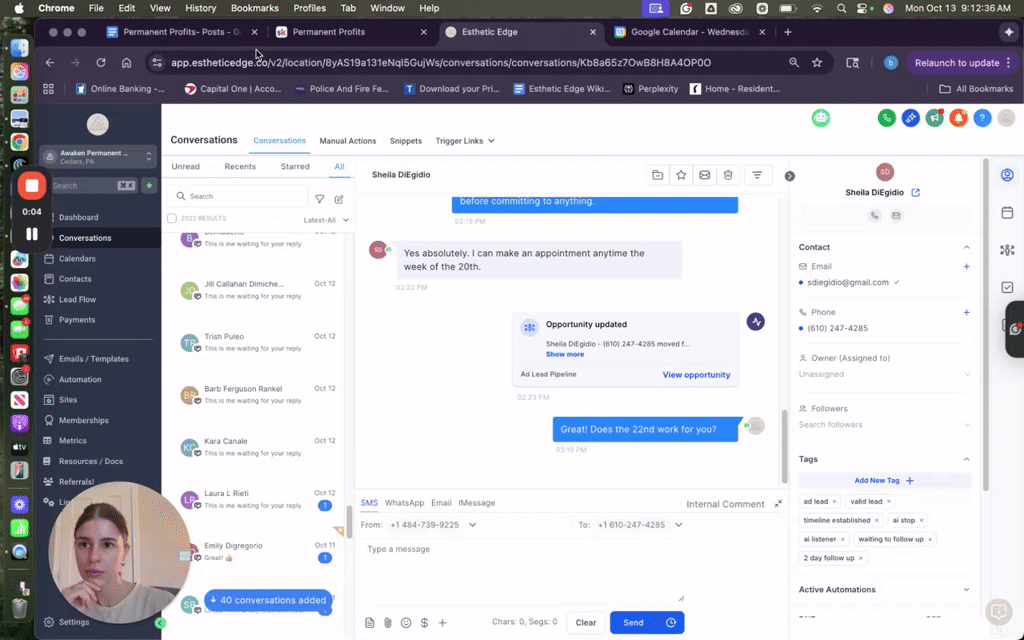The height and width of the screenshot is (640, 1024).
Task: Click the filter funnel in the conversations list
Action: [x=319, y=199]
